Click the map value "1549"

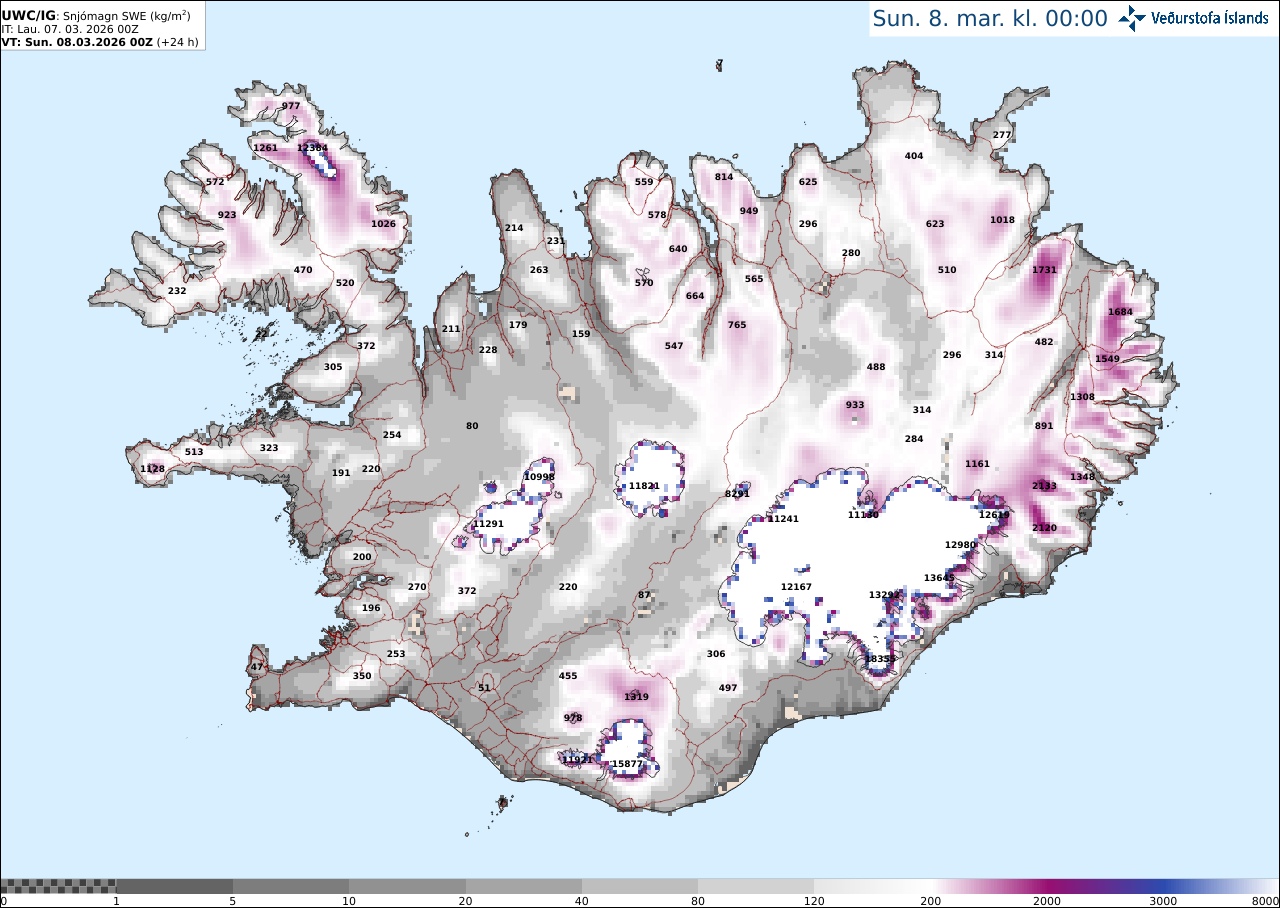(1107, 359)
